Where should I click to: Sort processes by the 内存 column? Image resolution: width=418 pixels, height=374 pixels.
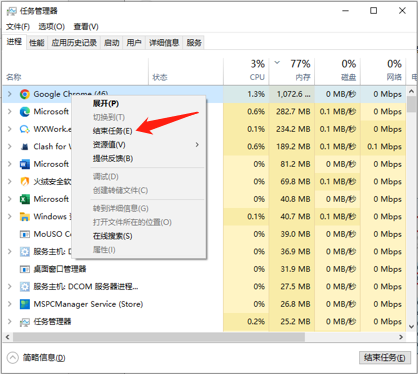click(292, 71)
